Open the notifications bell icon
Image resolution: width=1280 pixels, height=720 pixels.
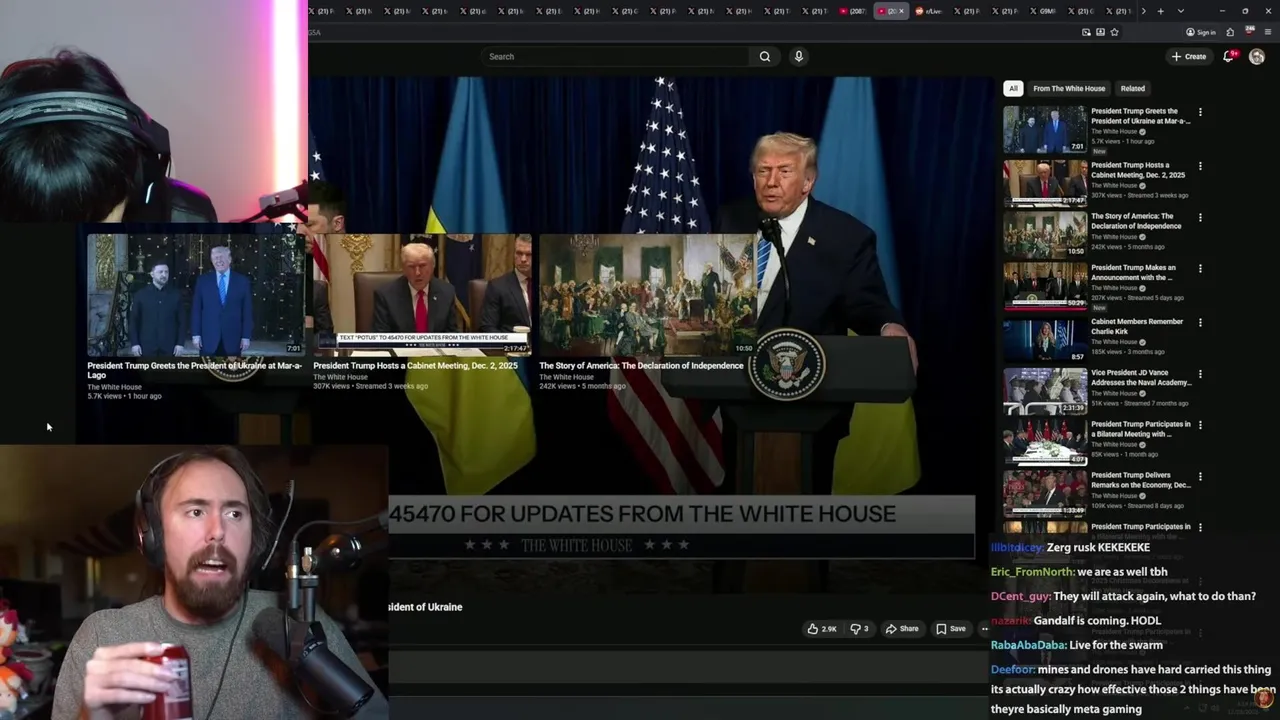tap(1228, 57)
